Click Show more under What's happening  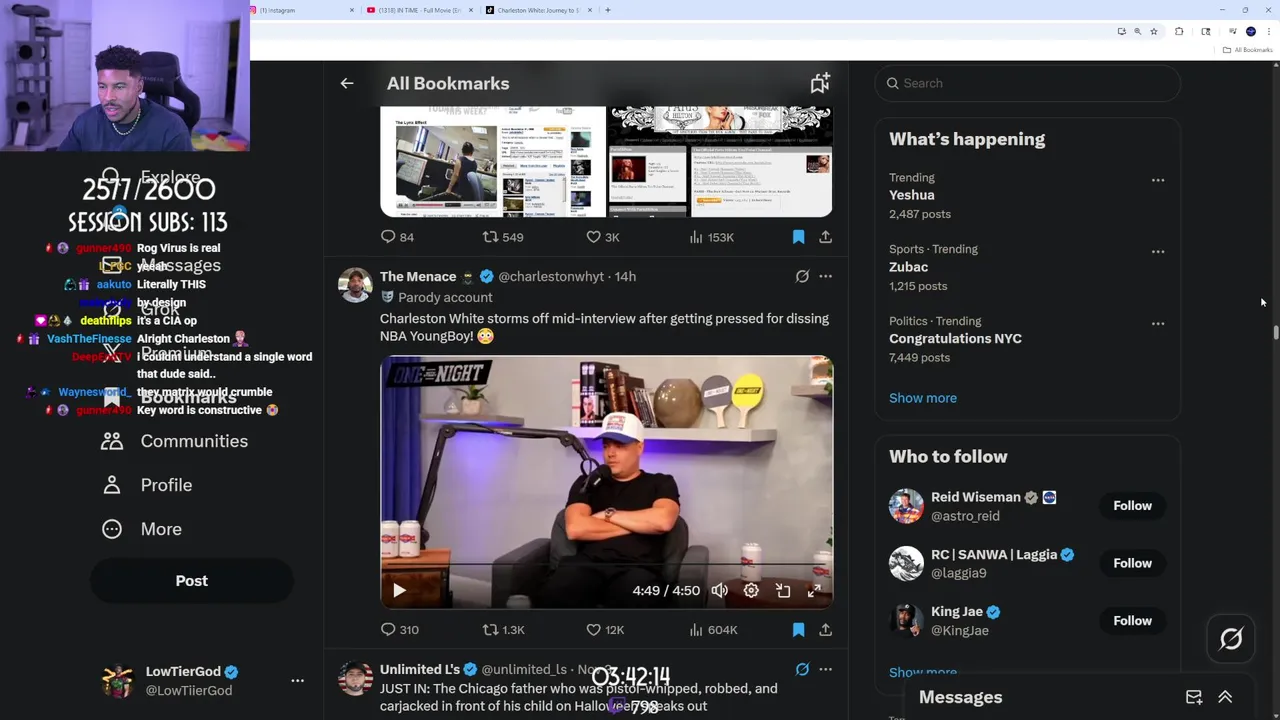coord(923,398)
